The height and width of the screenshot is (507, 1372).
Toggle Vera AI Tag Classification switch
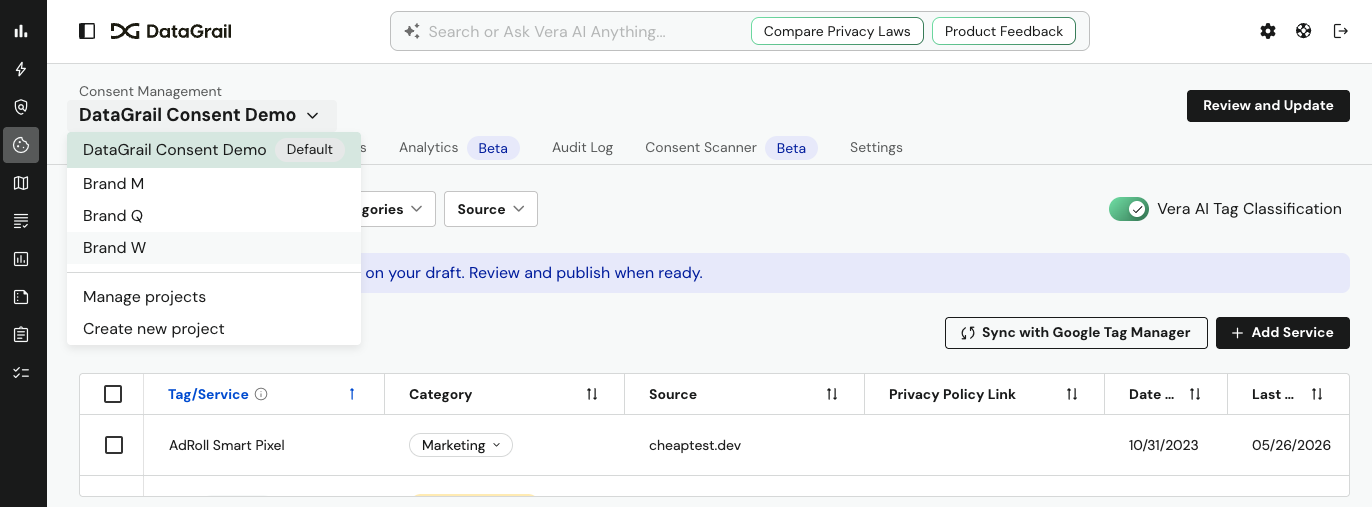[x=1129, y=209]
